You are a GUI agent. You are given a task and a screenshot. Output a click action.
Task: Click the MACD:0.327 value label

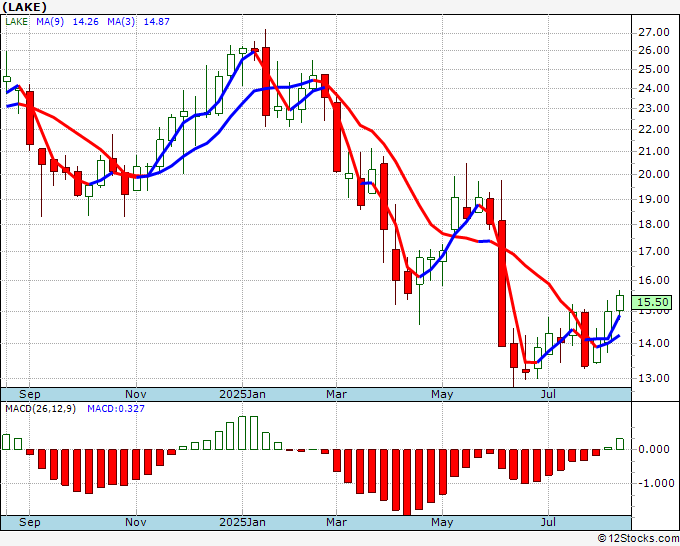click(x=116, y=409)
